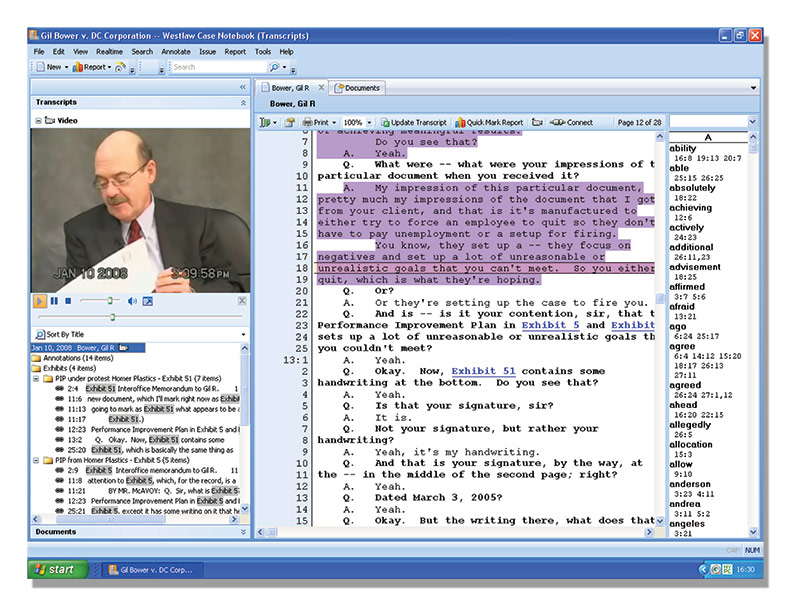Mute the video speaker icon
This screenshot has width=800, height=612.
132,301
